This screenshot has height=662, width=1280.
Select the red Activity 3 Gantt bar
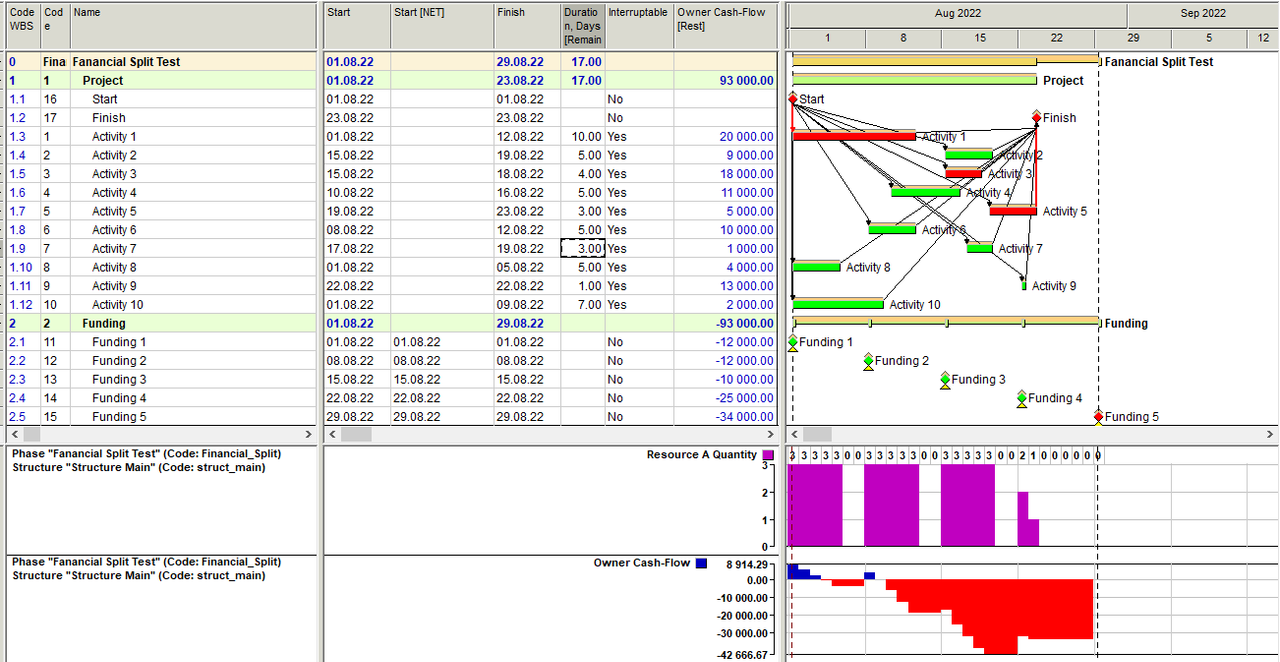(964, 174)
